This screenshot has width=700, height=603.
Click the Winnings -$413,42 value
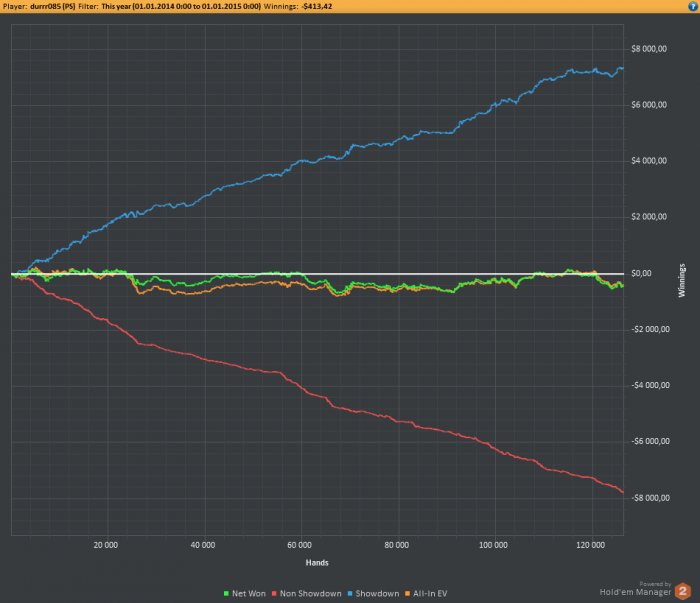click(317, 6)
